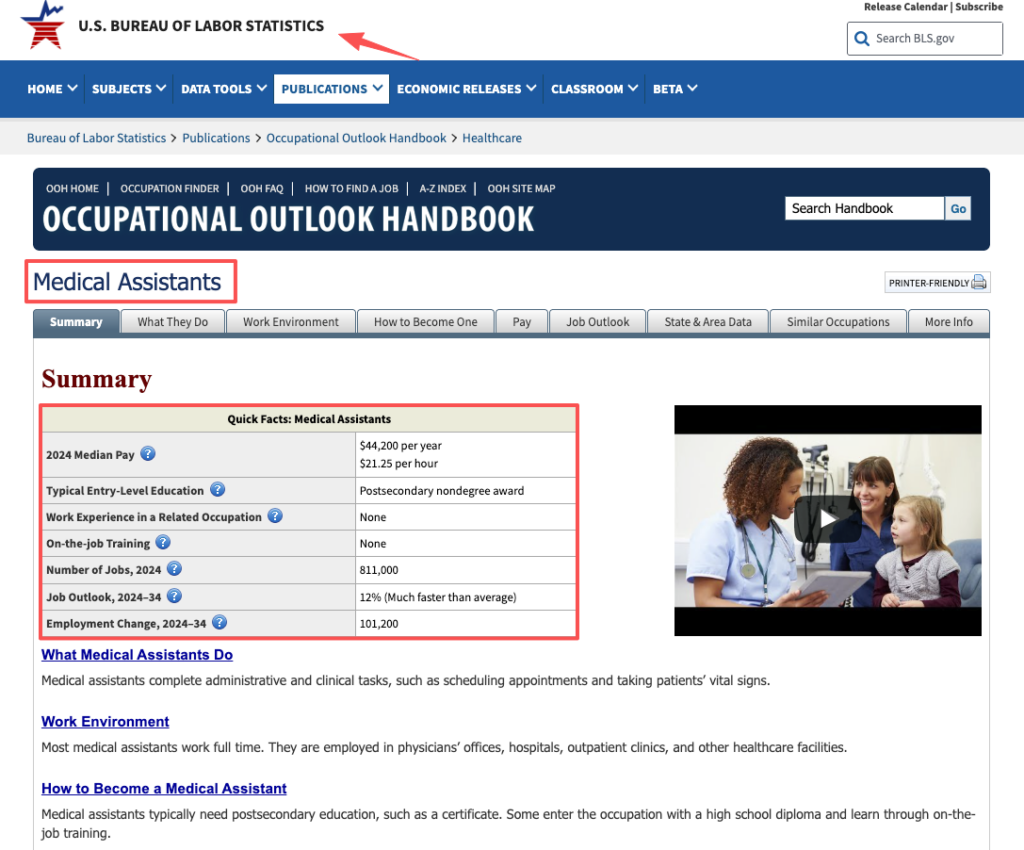Click the help icon beside Number of Jobs, 2024

click(174, 570)
